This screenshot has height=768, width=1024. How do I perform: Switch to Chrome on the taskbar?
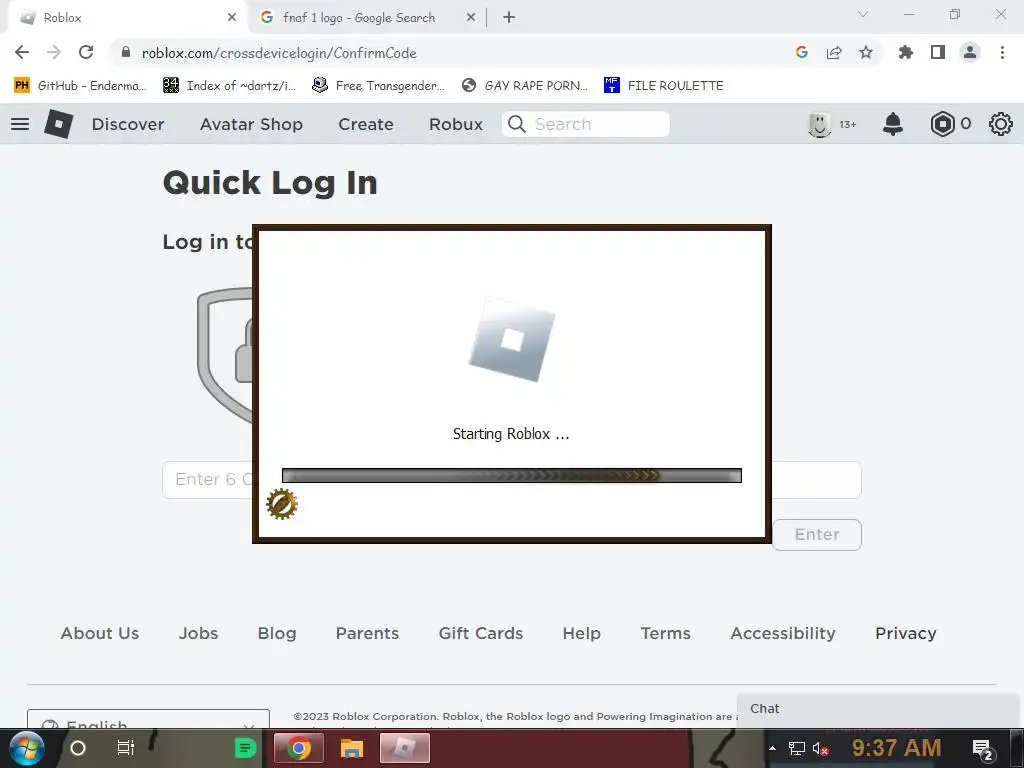298,748
